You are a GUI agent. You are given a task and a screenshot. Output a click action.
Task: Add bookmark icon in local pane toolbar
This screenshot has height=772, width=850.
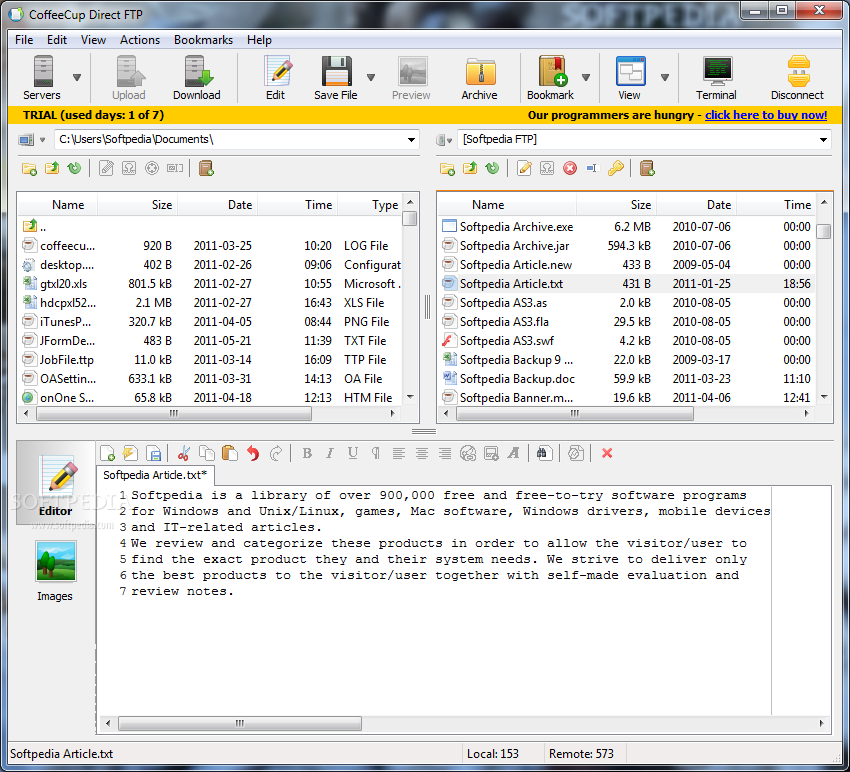tap(206, 169)
